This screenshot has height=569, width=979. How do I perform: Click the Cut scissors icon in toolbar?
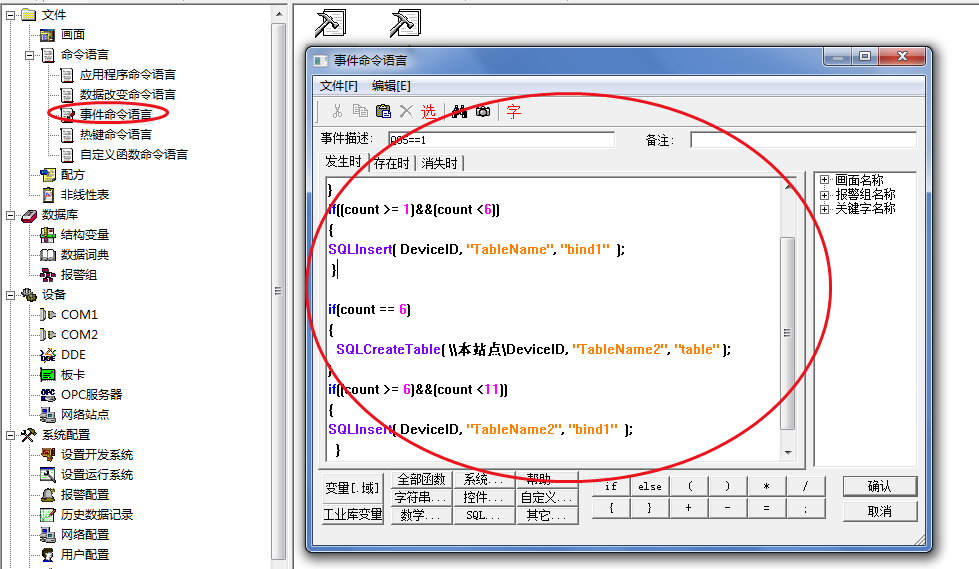pyautogui.click(x=337, y=111)
